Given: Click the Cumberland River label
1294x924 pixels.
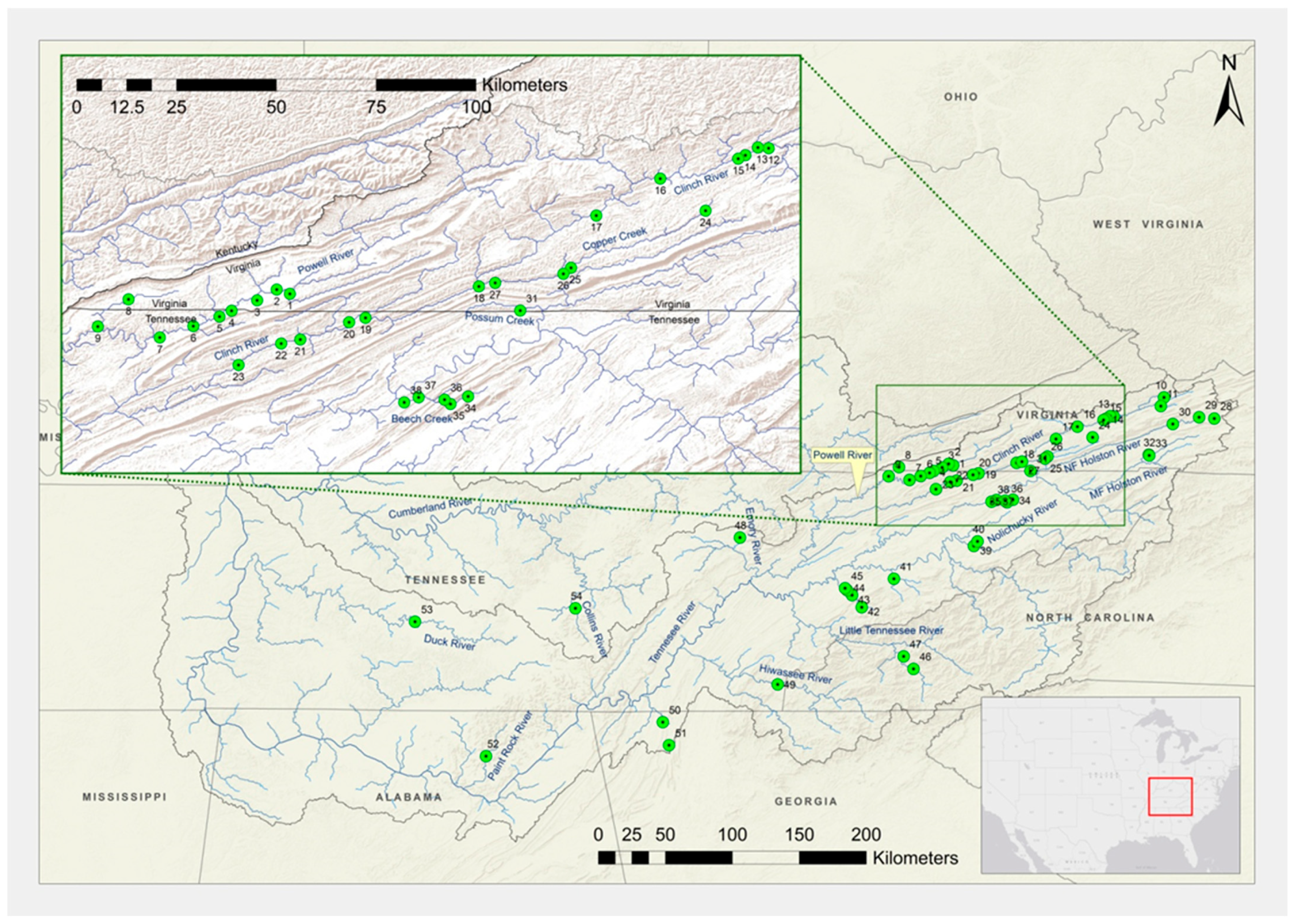Looking at the screenshot, I should tap(430, 508).
